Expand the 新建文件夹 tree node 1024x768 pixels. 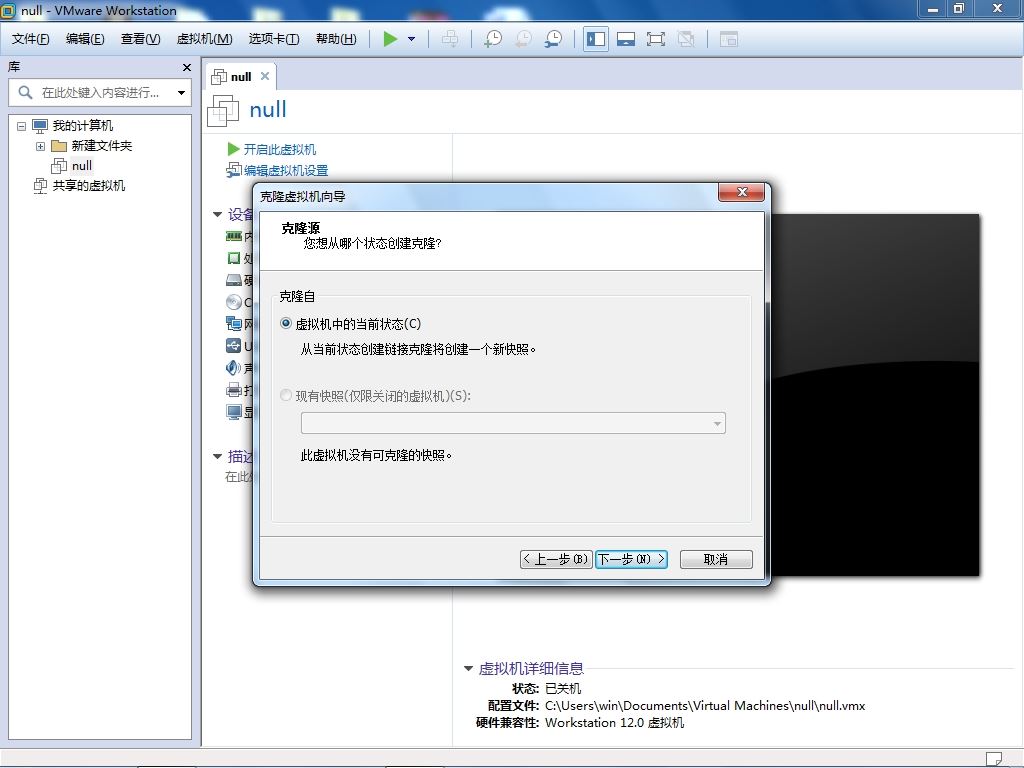click(x=40, y=146)
